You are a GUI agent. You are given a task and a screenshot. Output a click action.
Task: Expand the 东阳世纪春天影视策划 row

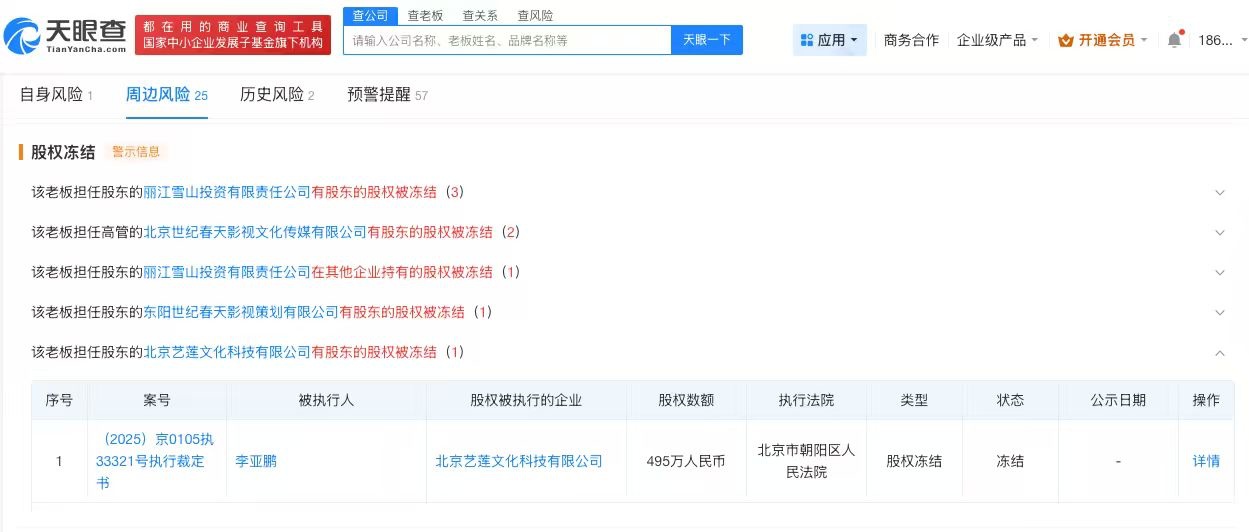pos(1219,312)
